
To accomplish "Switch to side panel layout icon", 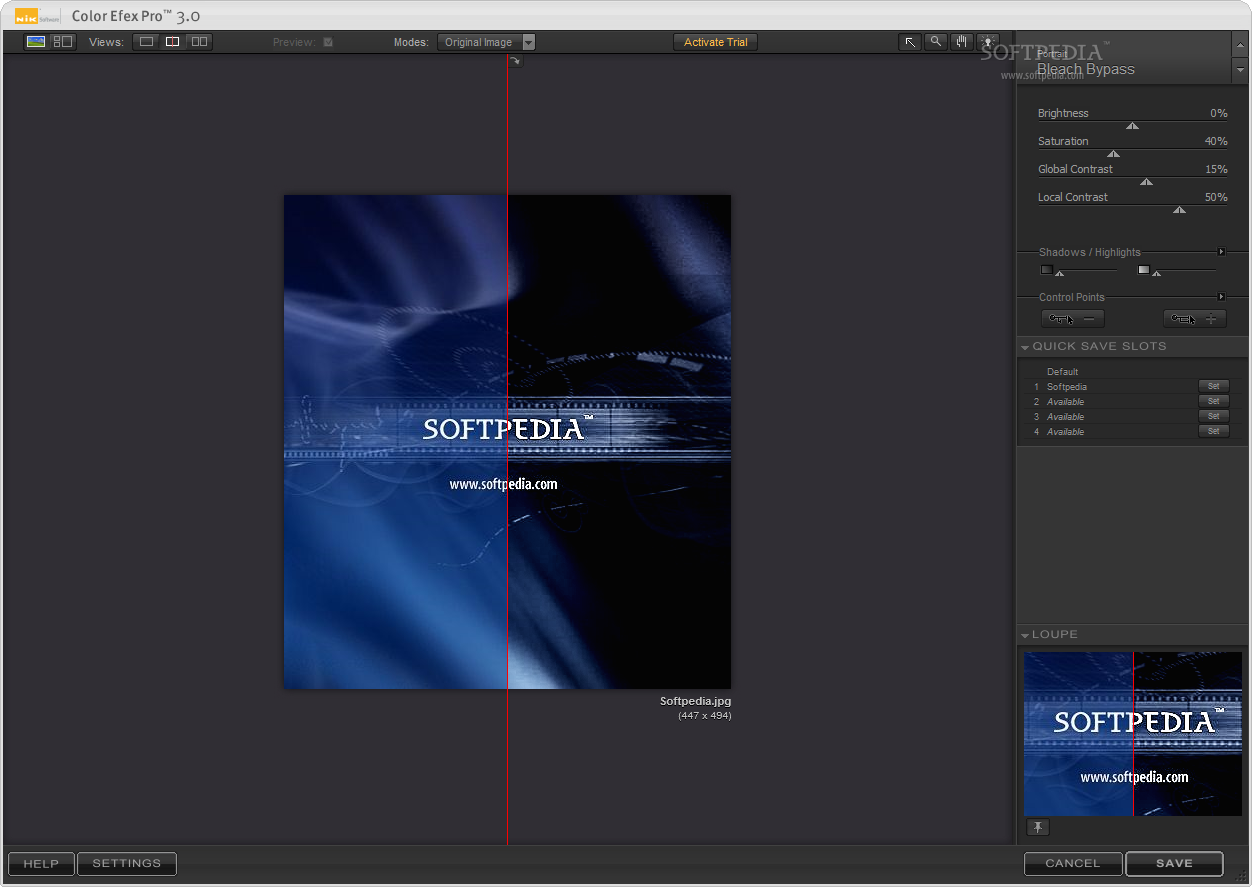I will coord(63,42).
